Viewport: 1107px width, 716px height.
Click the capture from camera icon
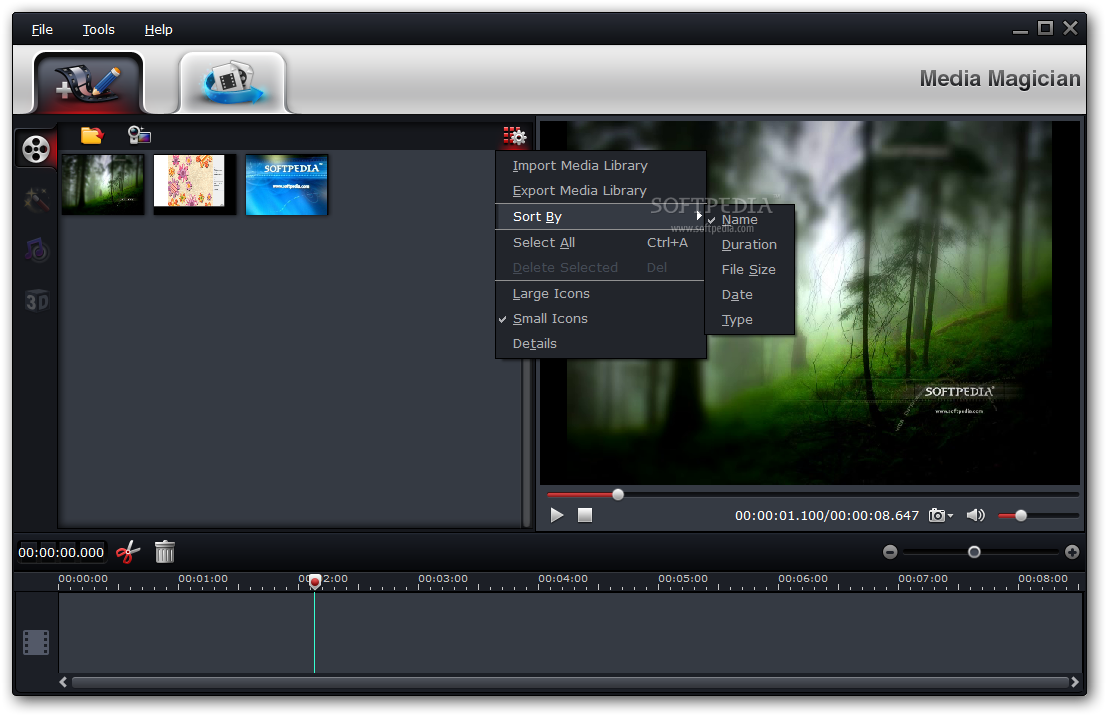pyautogui.click(x=139, y=135)
